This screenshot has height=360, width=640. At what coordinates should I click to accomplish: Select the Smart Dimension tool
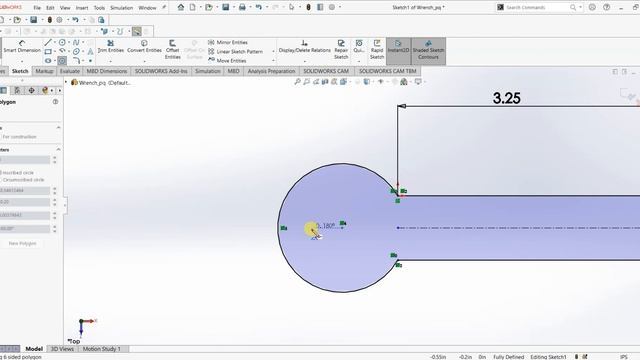(x=22, y=46)
